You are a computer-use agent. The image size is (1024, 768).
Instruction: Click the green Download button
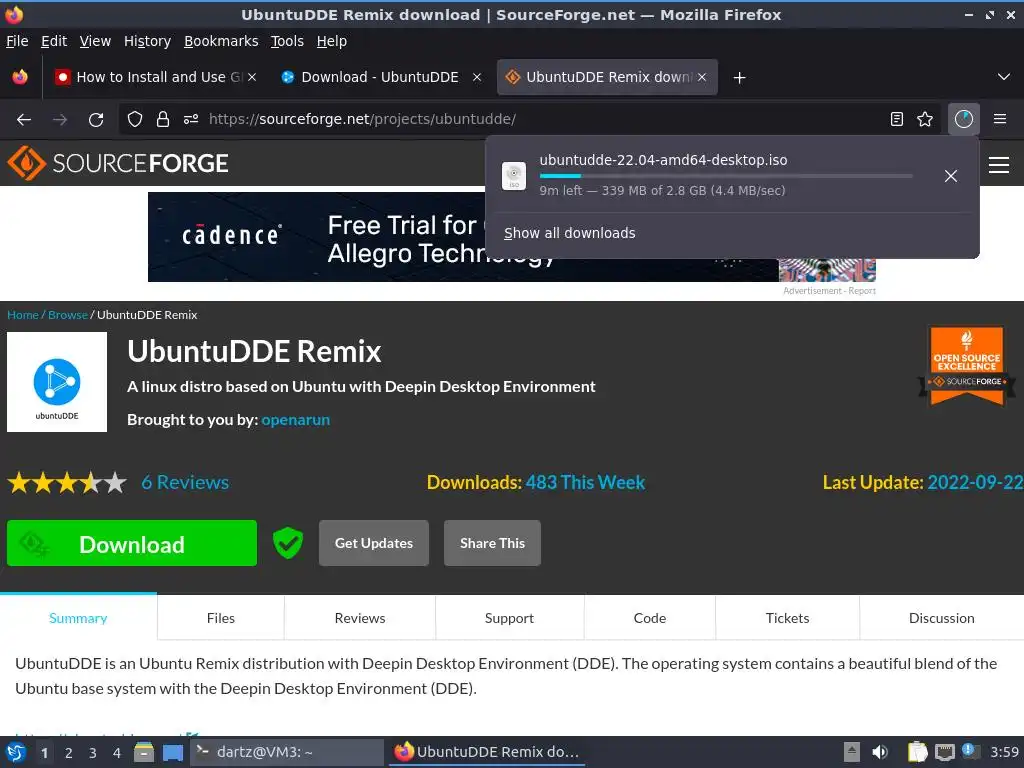pos(132,543)
